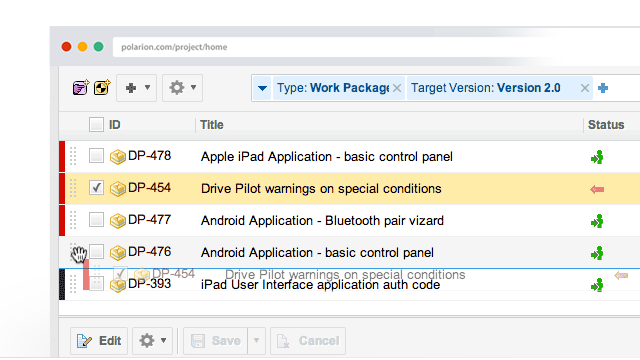Open ID DP-454 in highlighted row

click(x=149, y=188)
